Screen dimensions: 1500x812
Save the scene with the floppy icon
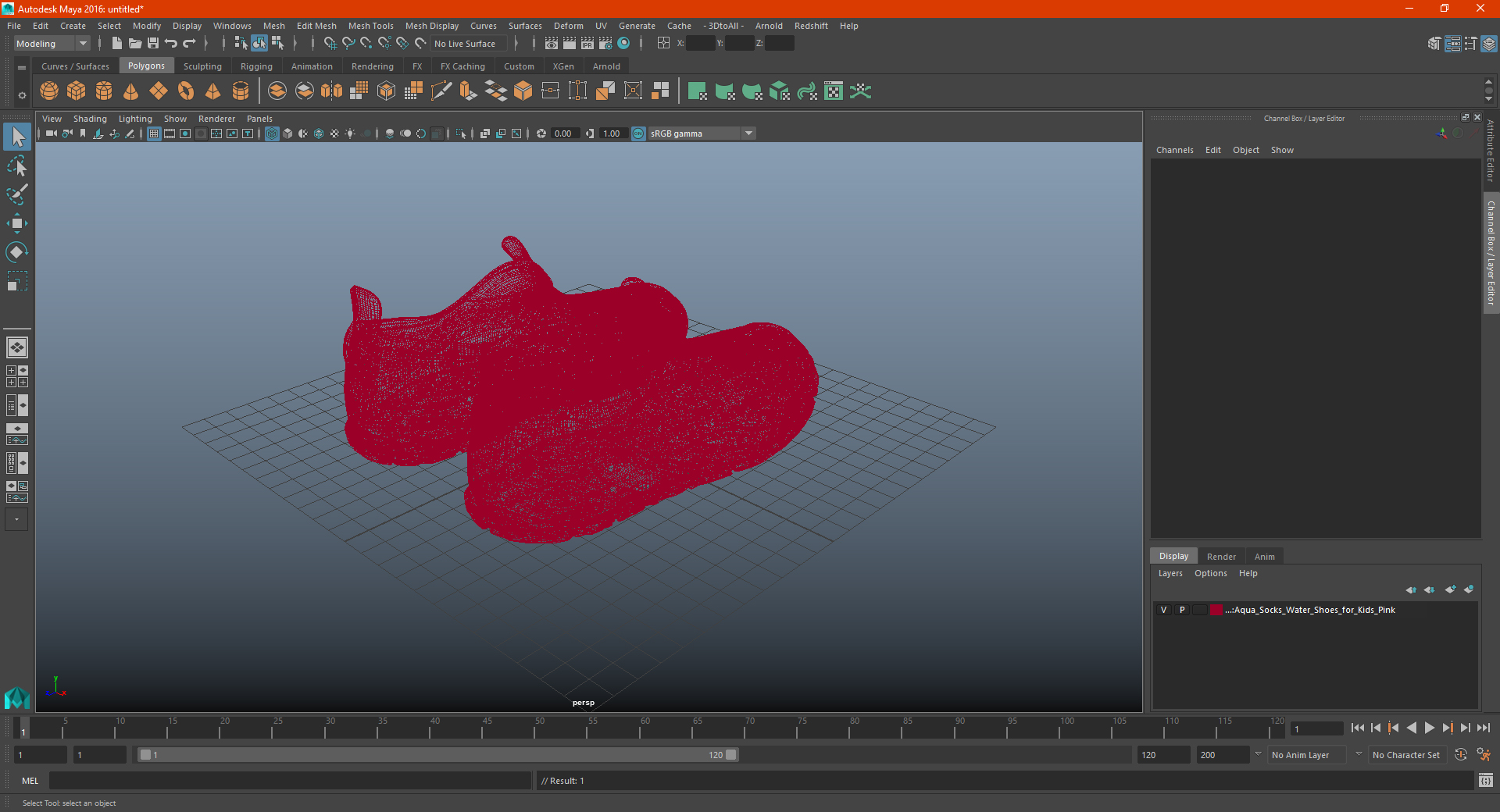click(x=153, y=43)
